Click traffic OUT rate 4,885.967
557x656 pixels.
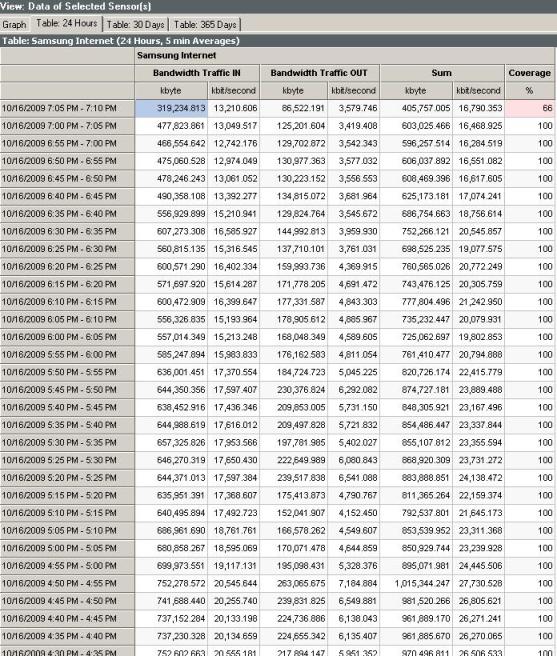(358, 319)
